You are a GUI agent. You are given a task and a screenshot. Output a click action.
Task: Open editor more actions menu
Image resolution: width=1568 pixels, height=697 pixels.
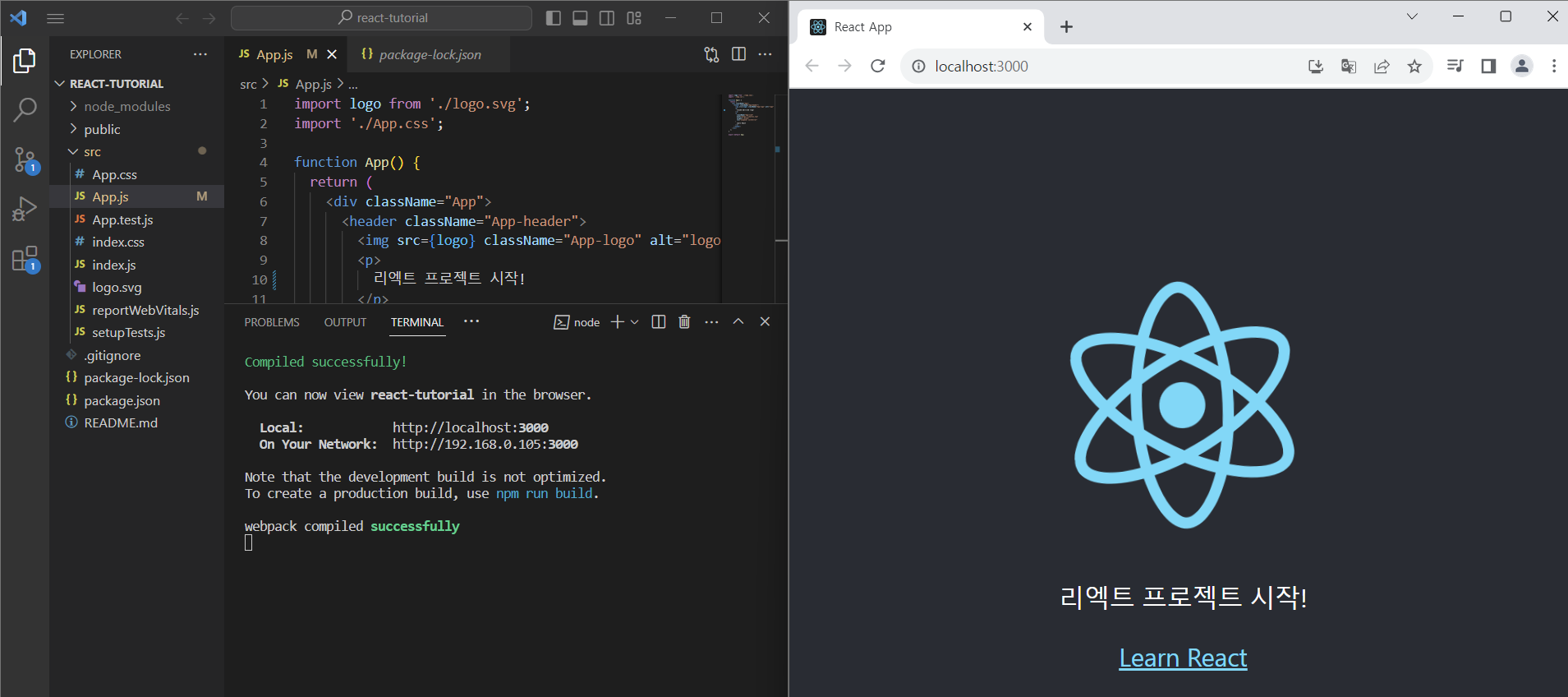(x=765, y=54)
